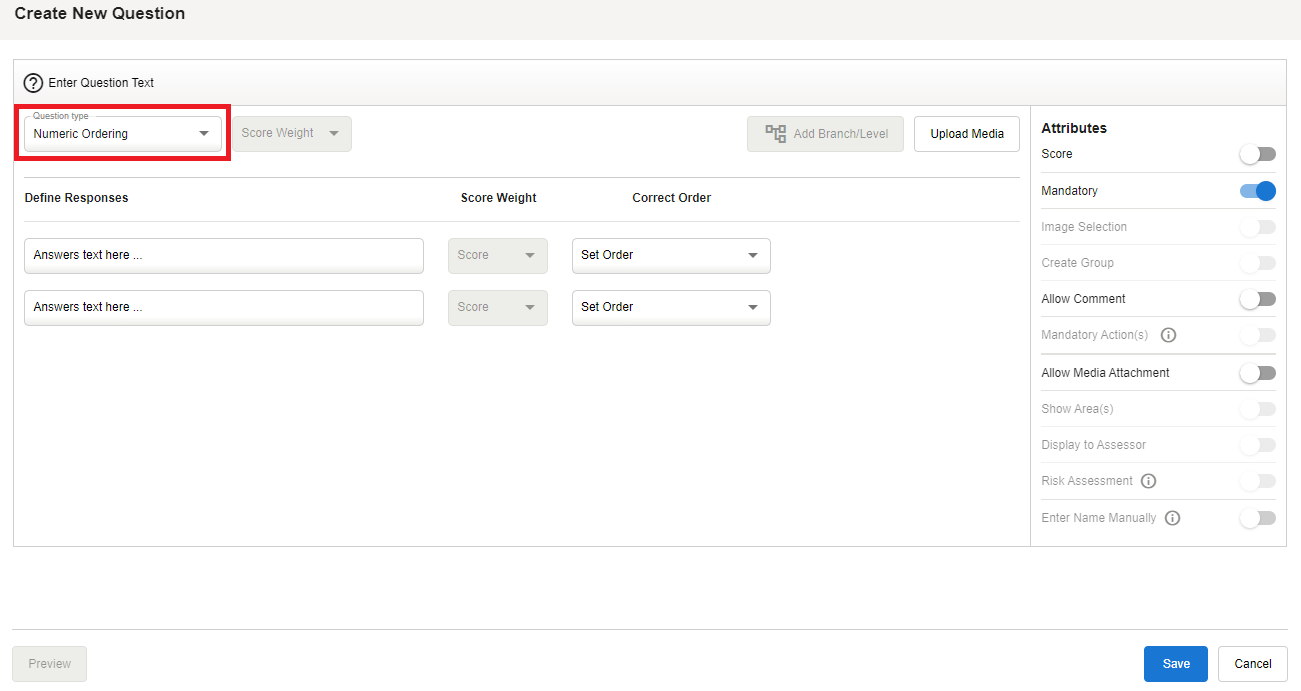Viewport: 1301px width, 691px height.
Task: Turn off the Mandatory toggle
Action: point(1257,191)
